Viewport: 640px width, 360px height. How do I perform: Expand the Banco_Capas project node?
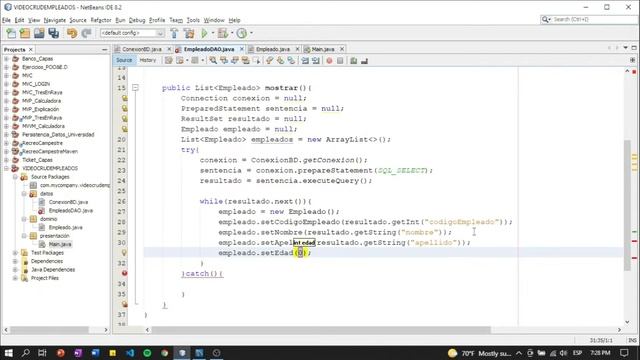7,59
